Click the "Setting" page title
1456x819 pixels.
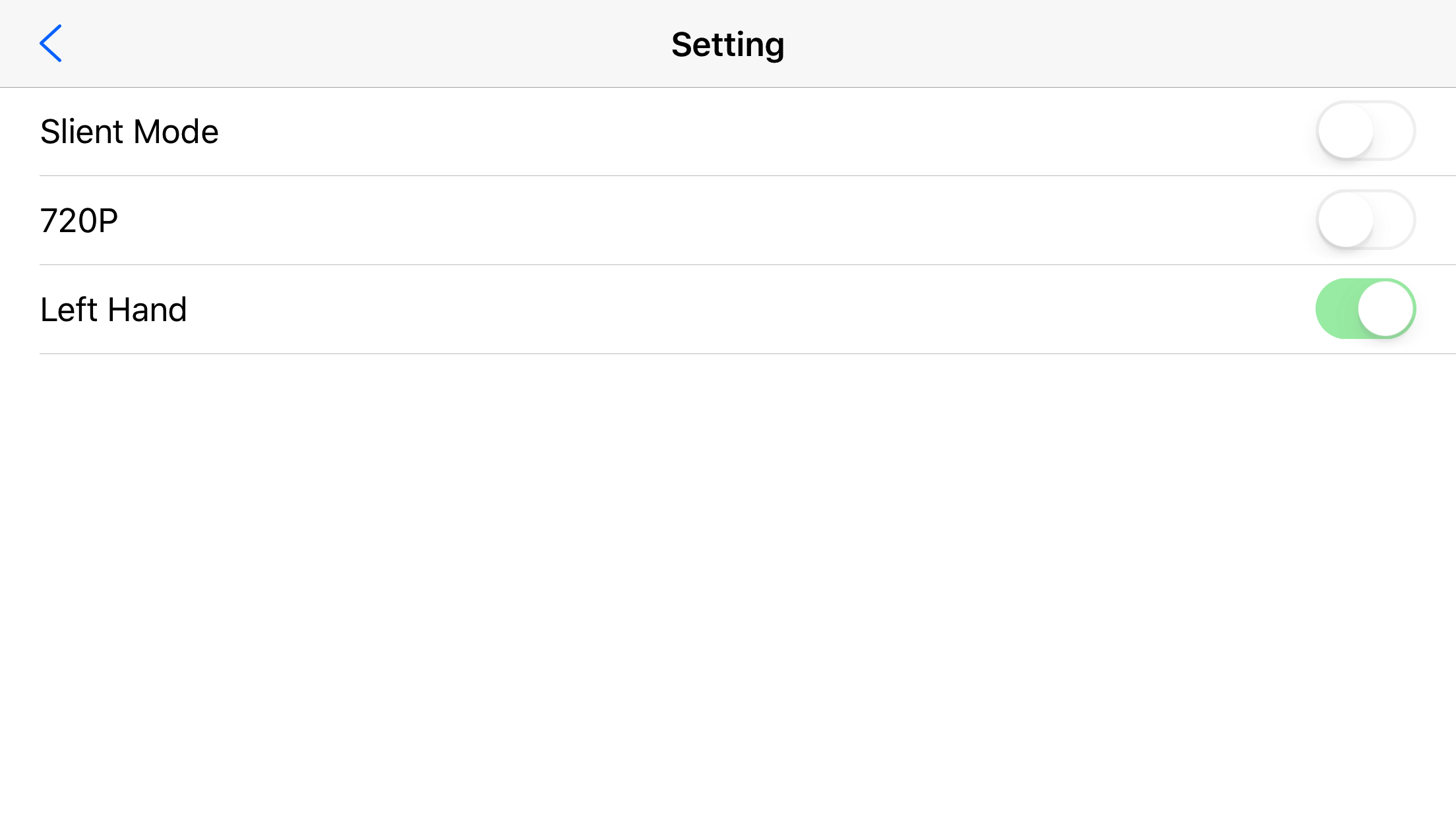pos(728,45)
